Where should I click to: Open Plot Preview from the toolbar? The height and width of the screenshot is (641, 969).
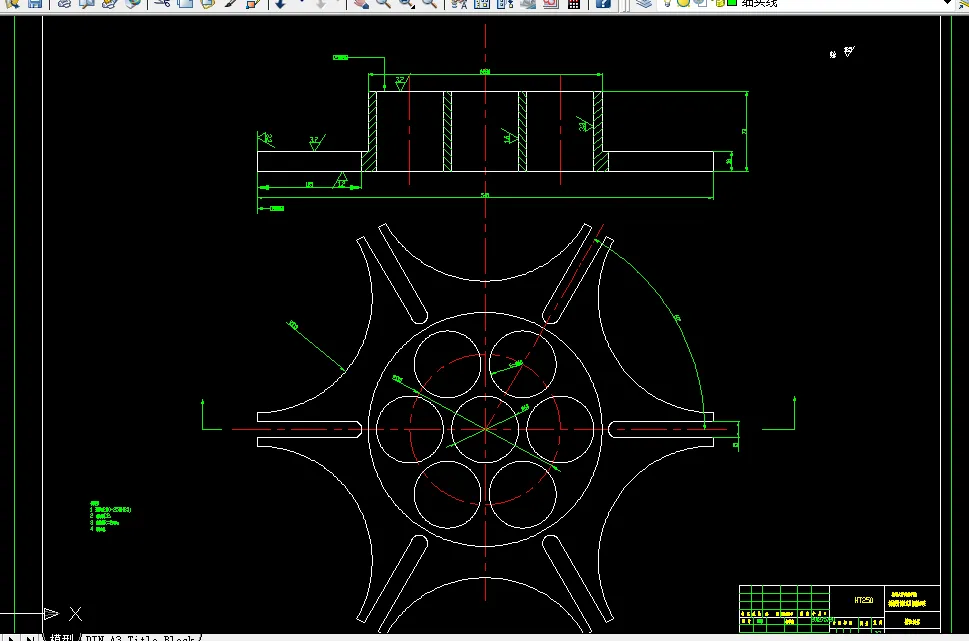click(x=87, y=3)
